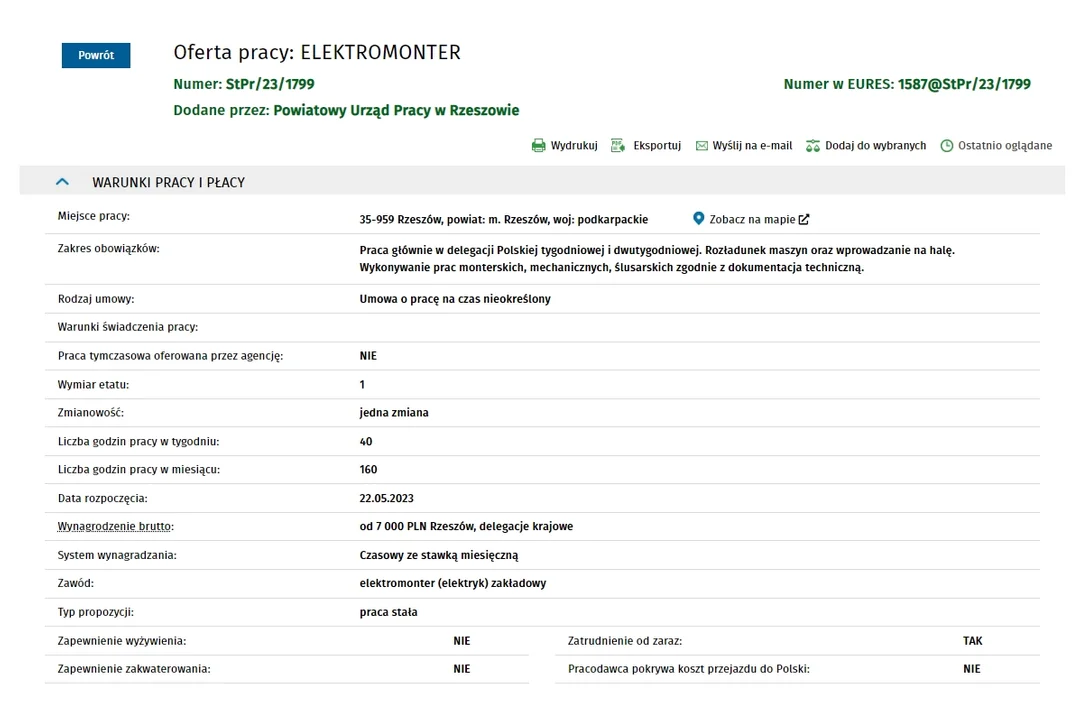
Task: Click the Powrót button
Action: pyautogui.click(x=96, y=55)
